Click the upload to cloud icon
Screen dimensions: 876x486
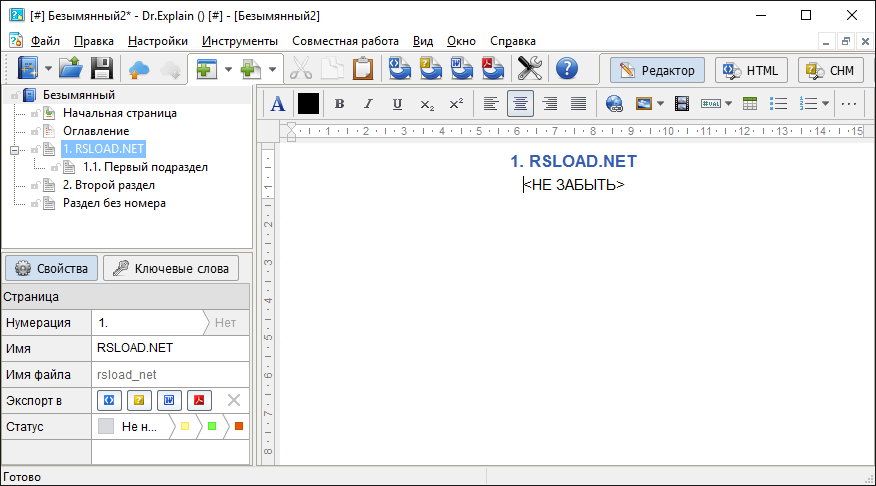point(139,69)
